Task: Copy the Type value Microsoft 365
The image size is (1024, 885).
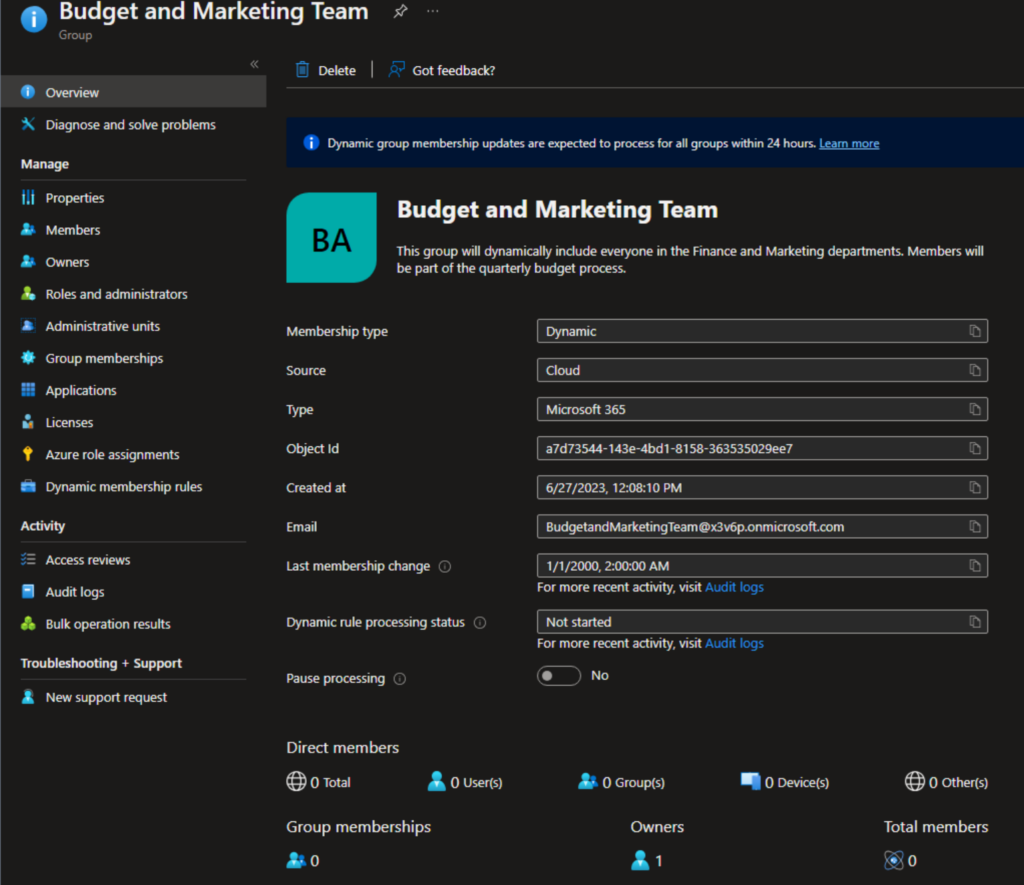Action: (x=974, y=410)
